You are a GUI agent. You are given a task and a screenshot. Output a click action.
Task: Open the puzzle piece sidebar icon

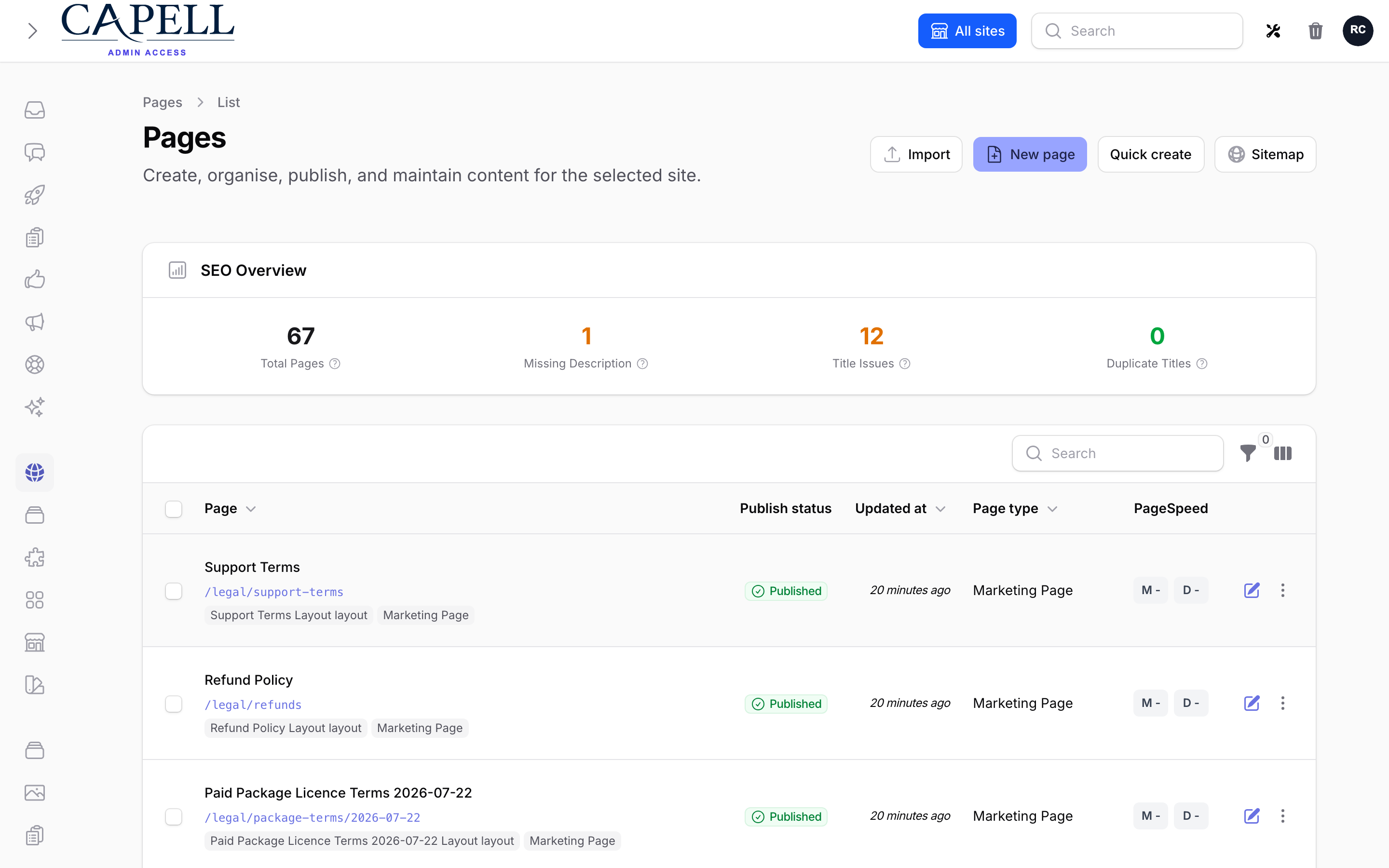coord(34,557)
